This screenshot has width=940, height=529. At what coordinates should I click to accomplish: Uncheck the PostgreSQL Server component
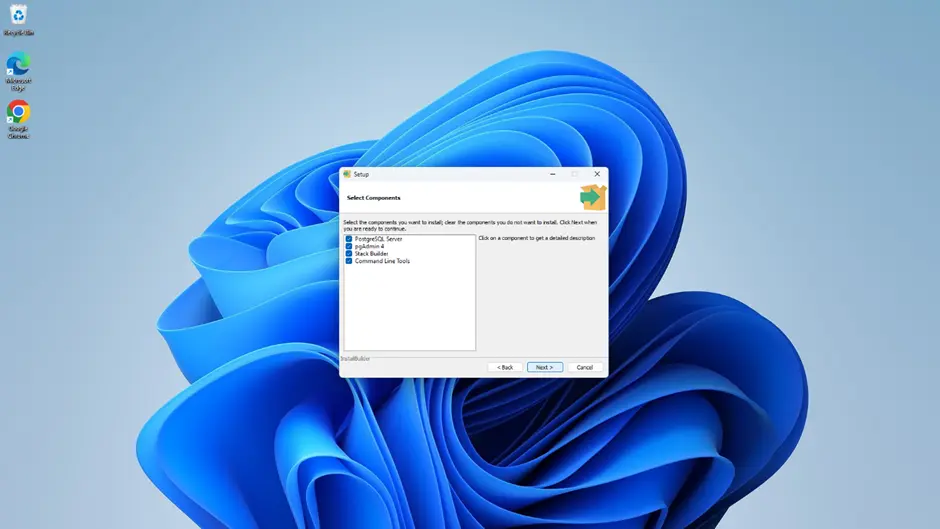coord(349,239)
